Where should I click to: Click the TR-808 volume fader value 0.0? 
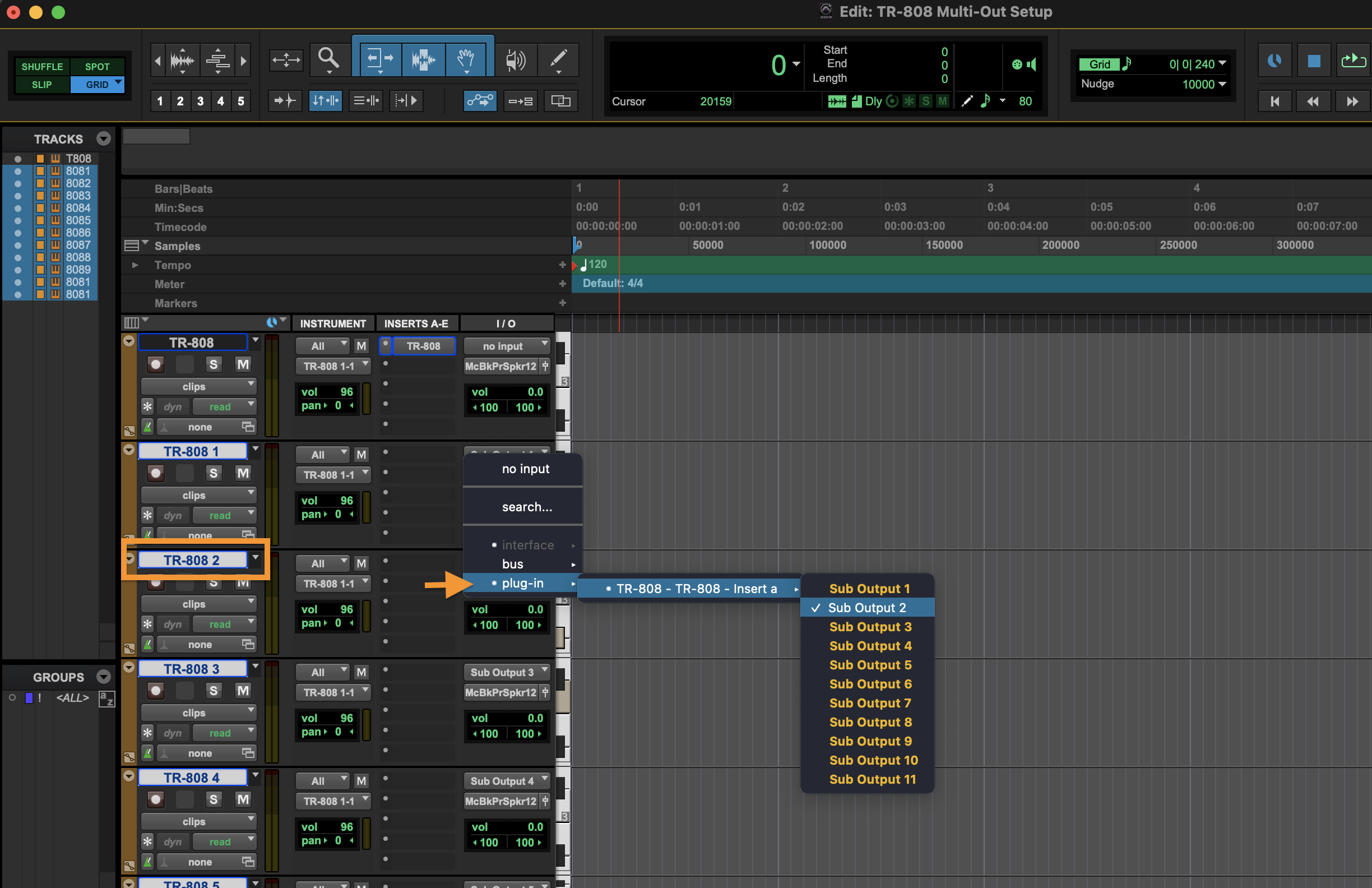535,392
